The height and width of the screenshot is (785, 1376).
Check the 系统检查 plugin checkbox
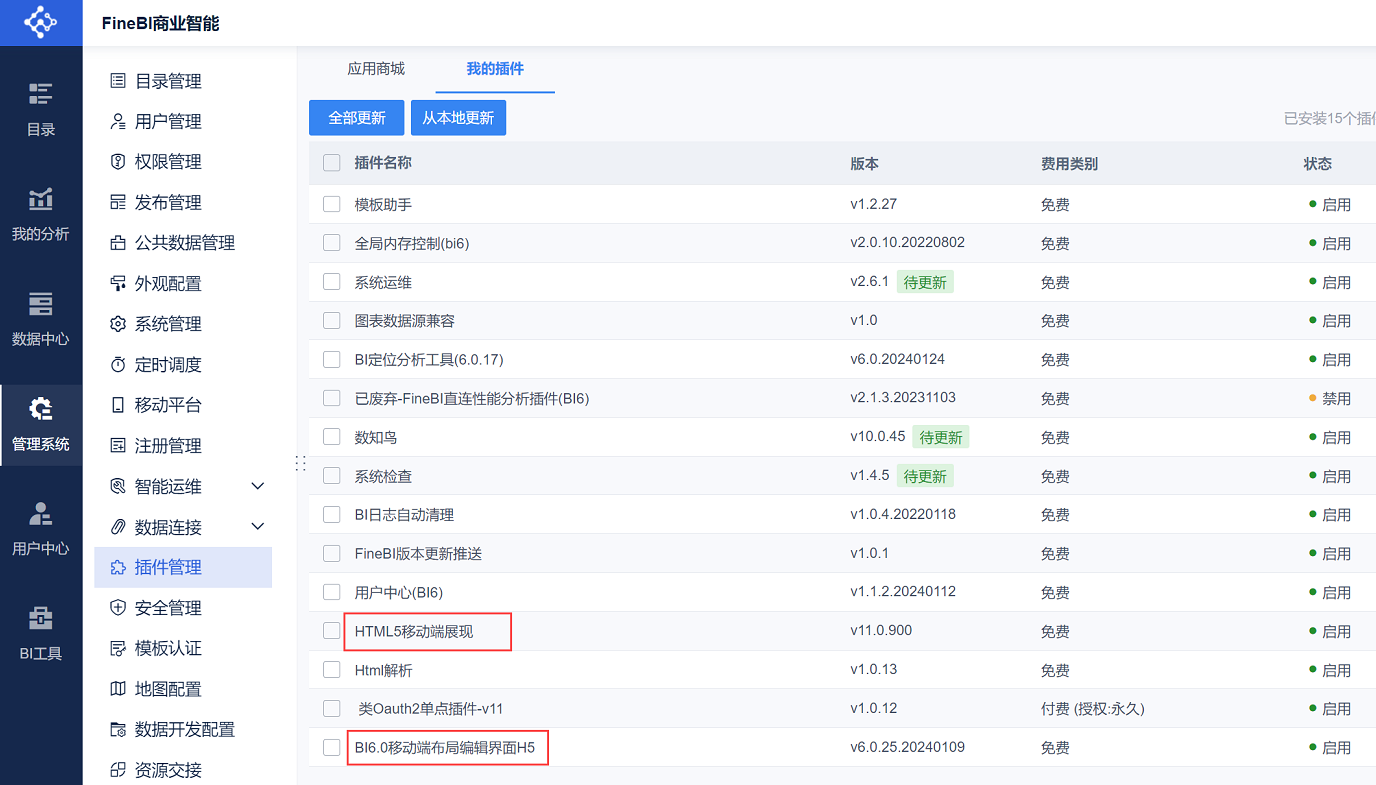coord(332,476)
